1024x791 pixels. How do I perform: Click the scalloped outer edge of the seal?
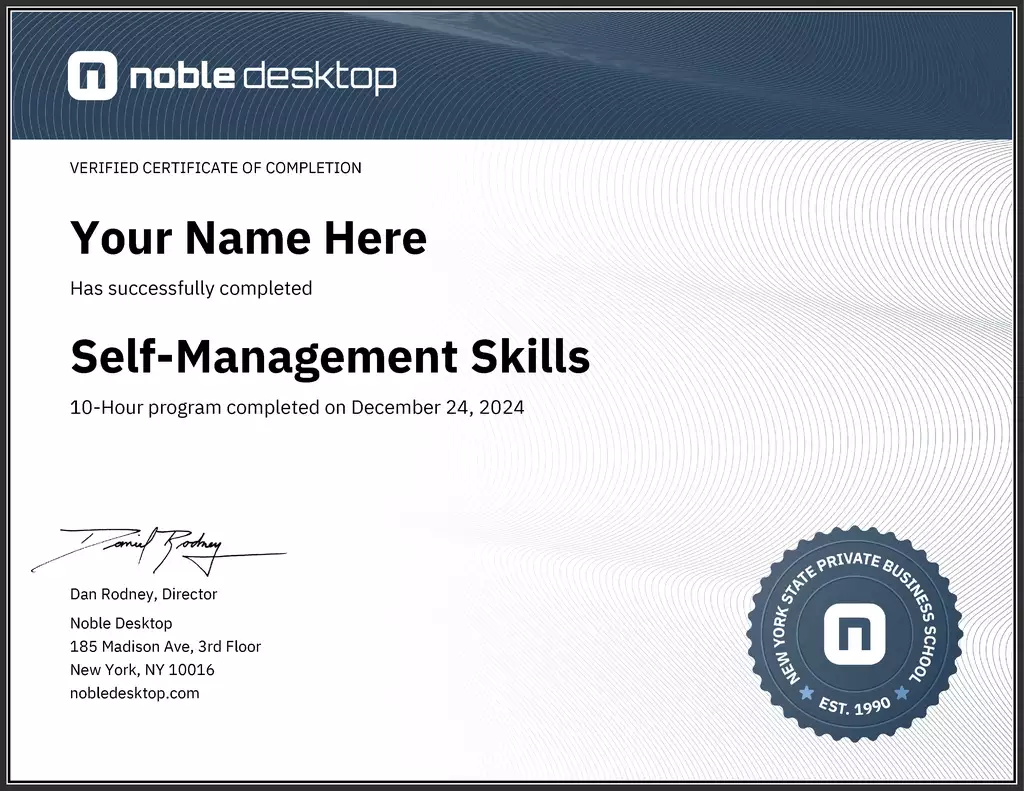(x=756, y=635)
